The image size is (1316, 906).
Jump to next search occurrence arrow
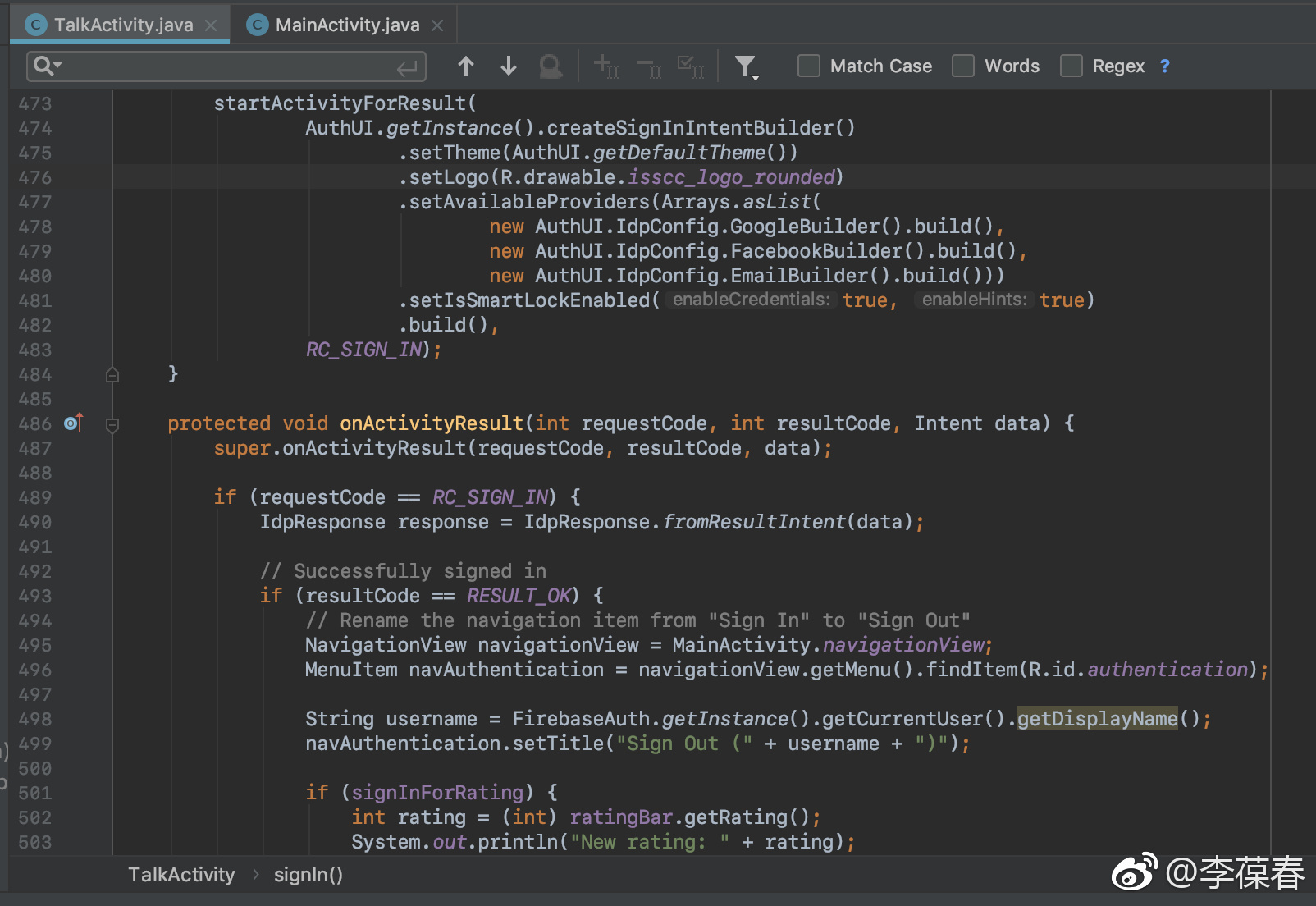[509, 66]
